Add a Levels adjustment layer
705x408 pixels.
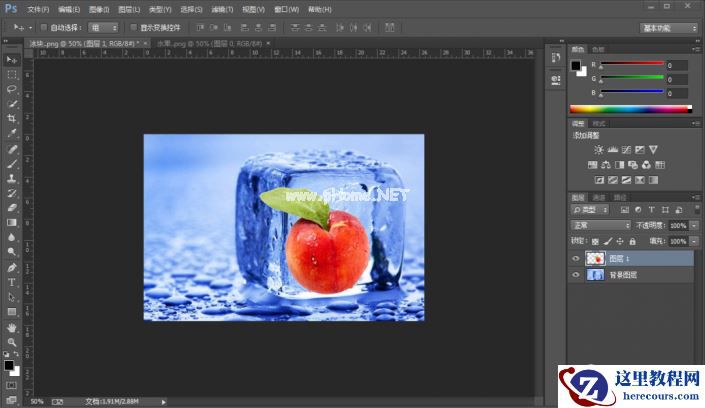pos(612,150)
